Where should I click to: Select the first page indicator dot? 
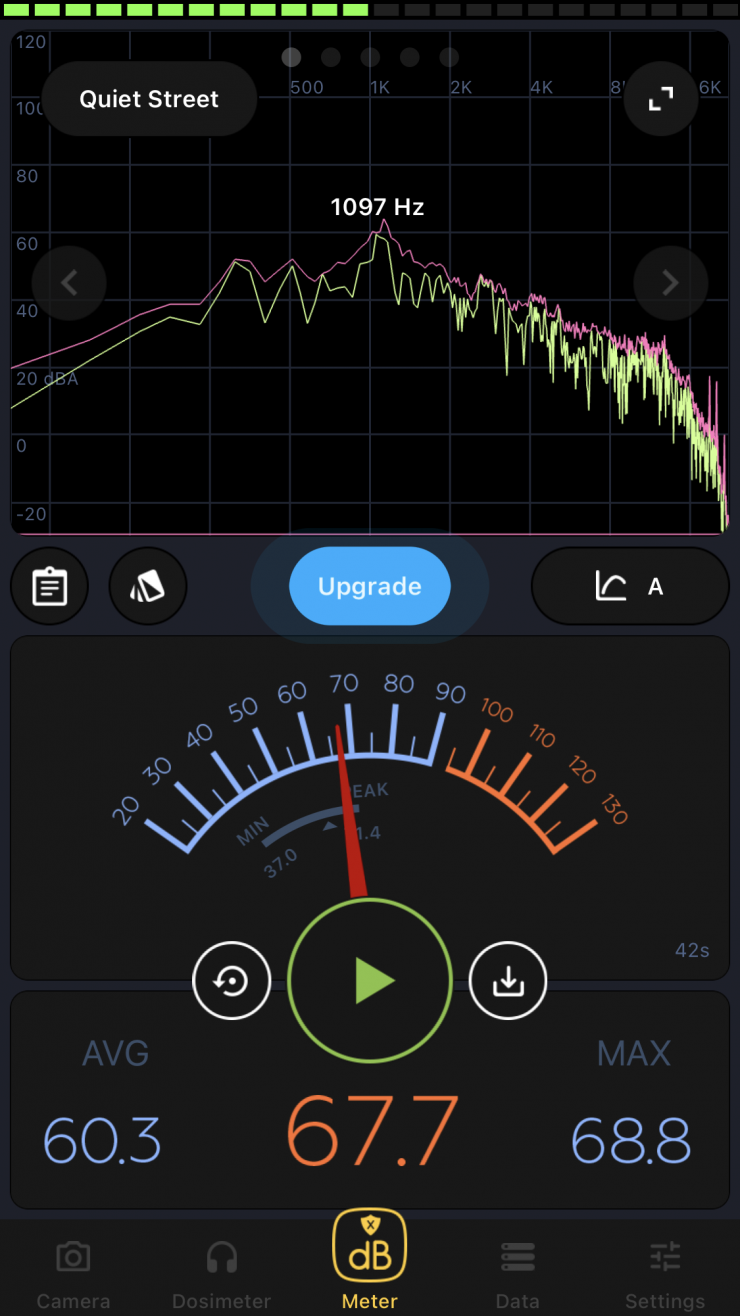291,57
